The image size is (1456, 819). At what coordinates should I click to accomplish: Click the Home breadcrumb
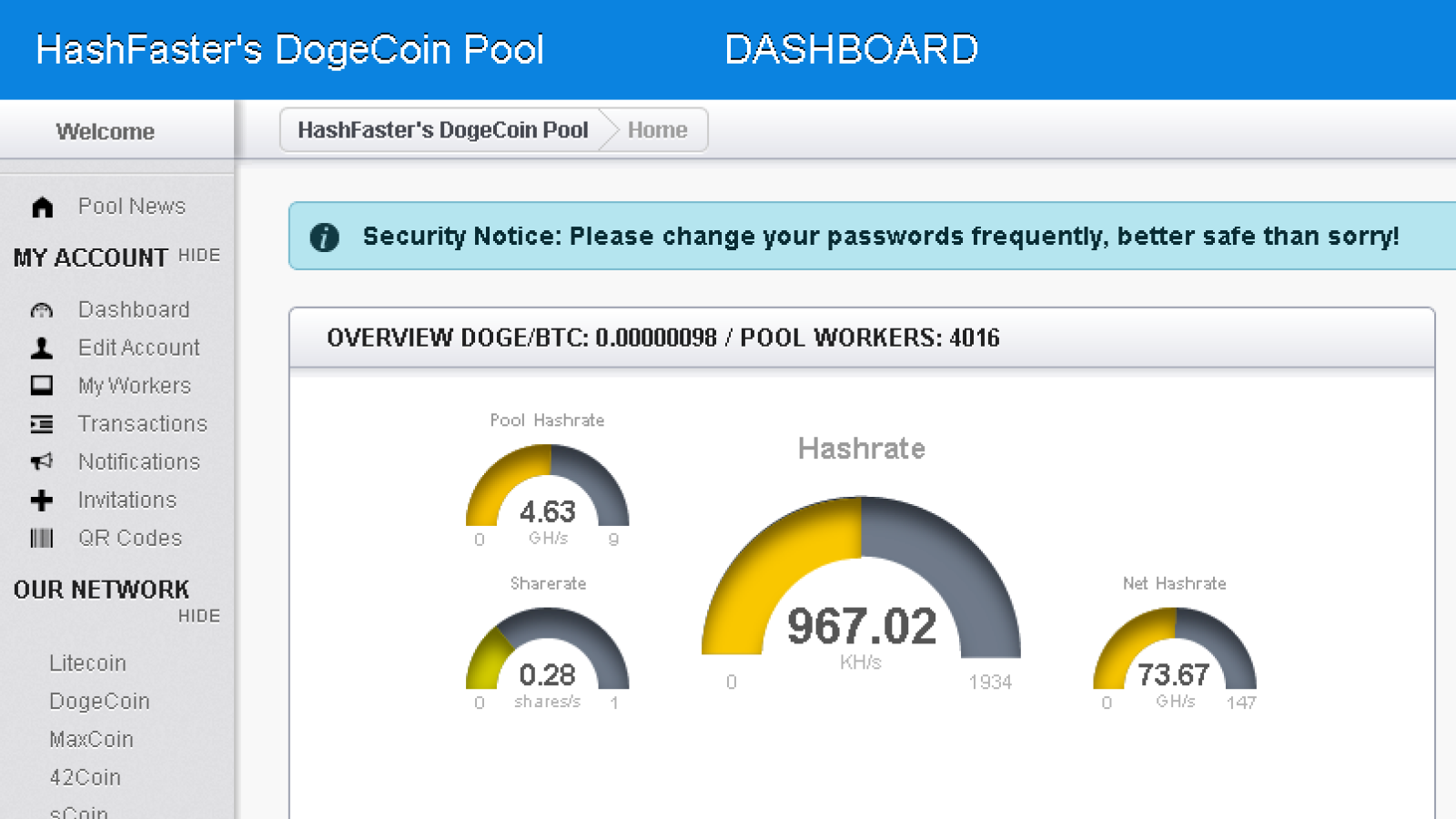point(657,130)
